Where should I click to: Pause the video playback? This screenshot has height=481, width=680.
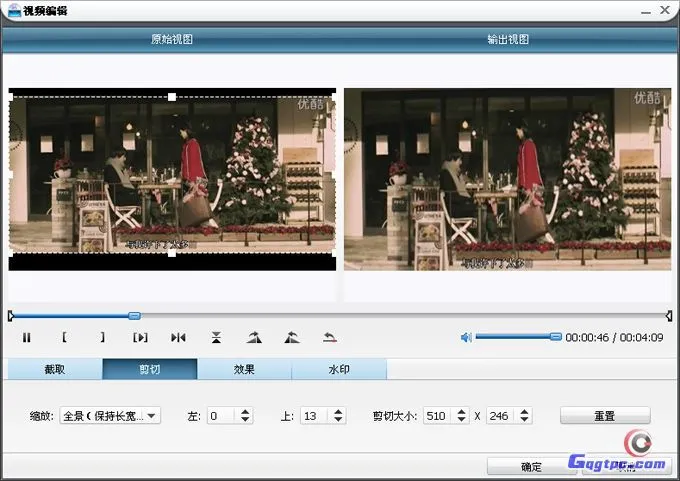click(x=27, y=338)
